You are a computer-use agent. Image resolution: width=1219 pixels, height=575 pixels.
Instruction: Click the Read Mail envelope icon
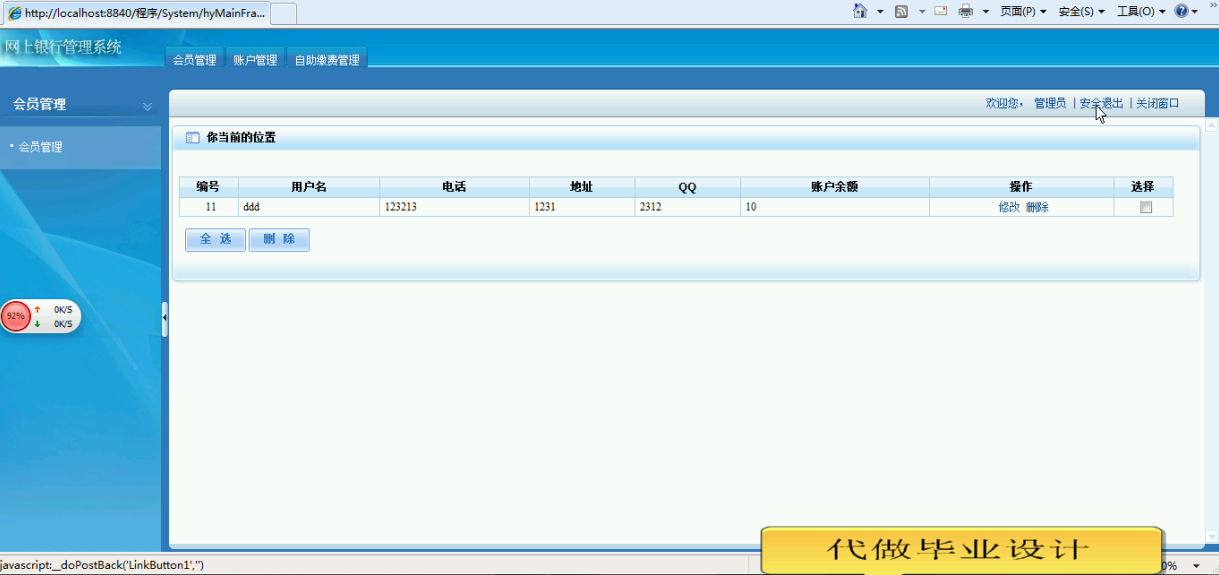click(941, 11)
